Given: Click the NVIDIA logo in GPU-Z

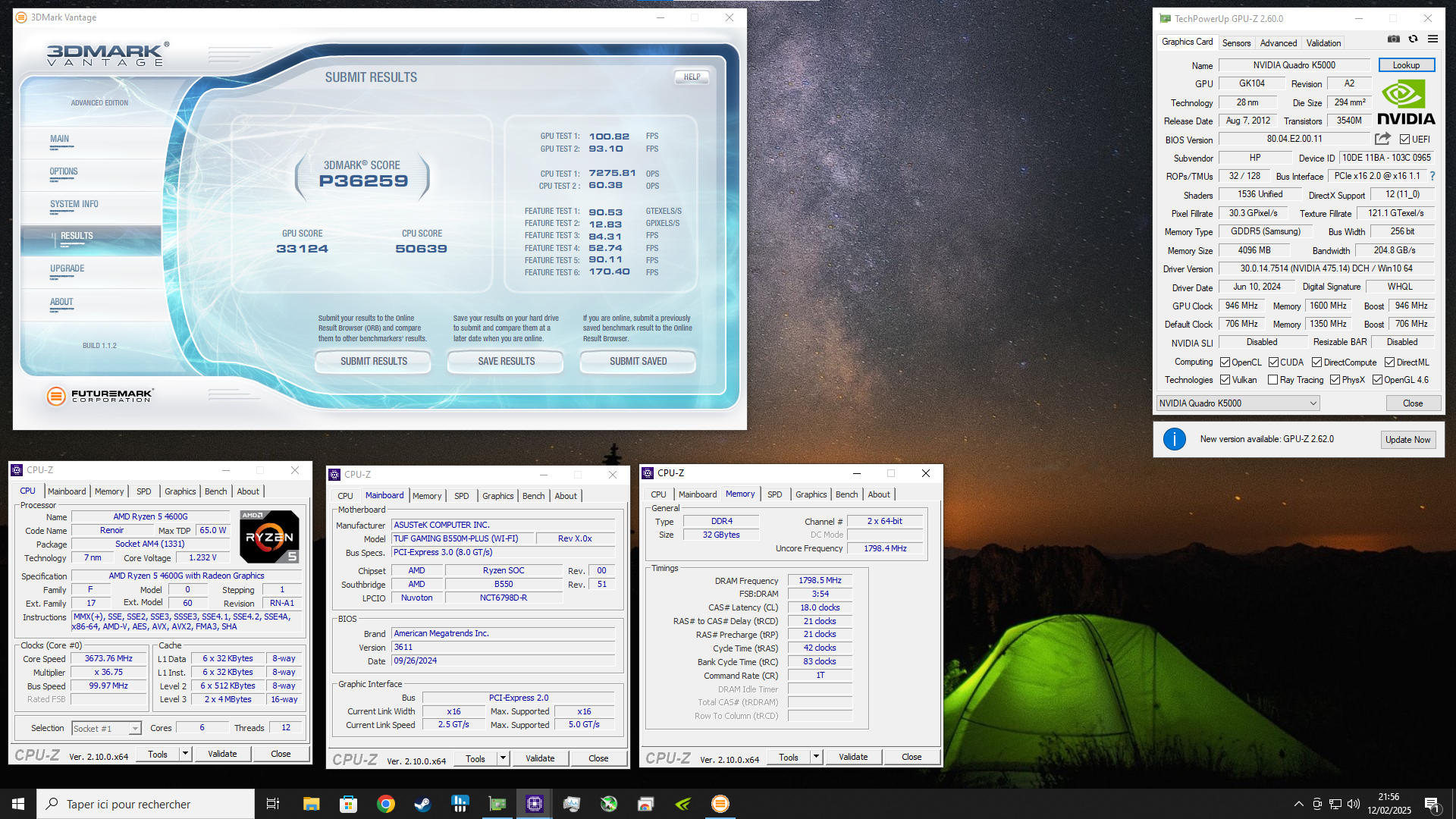Looking at the screenshot, I should click(x=1406, y=102).
